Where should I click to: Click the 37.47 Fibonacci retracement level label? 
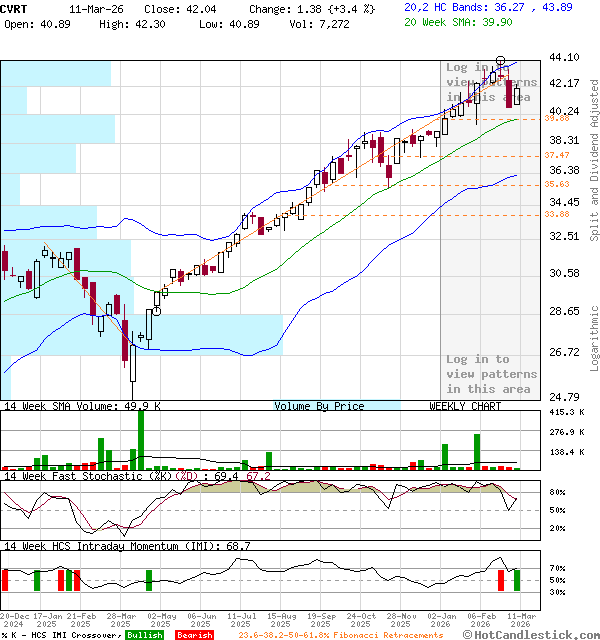(557, 156)
